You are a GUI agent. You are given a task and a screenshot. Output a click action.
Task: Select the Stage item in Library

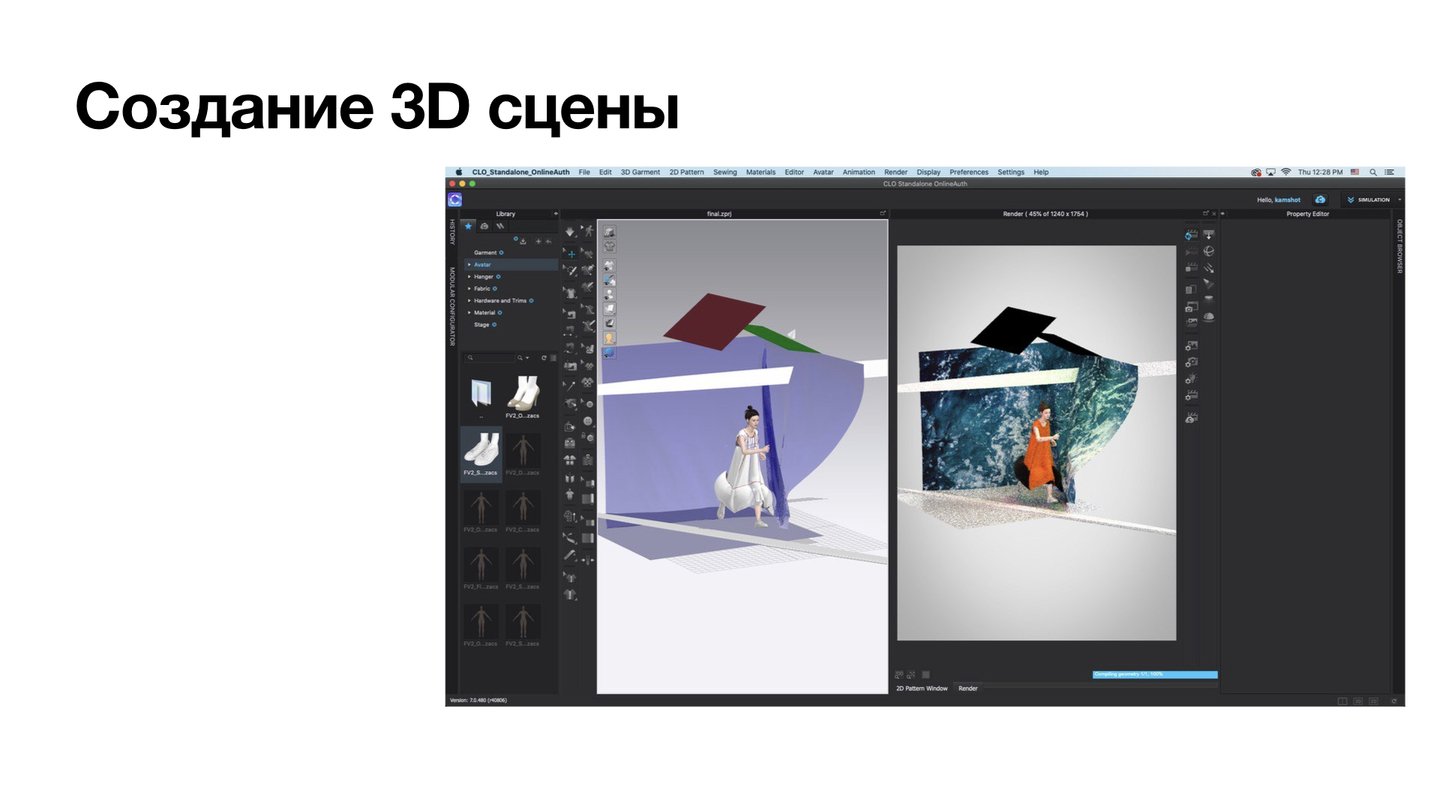(x=482, y=325)
